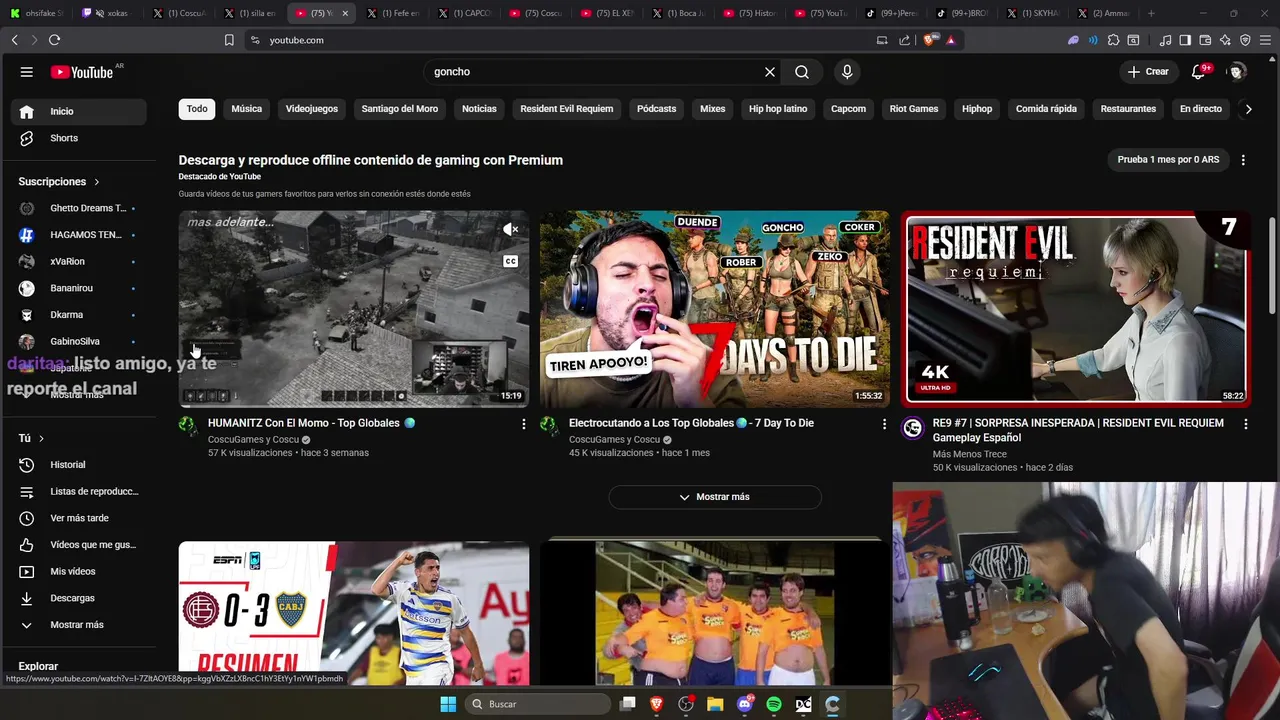Open YouTube notifications bell
Image resolution: width=1280 pixels, height=720 pixels.
[1199, 72]
